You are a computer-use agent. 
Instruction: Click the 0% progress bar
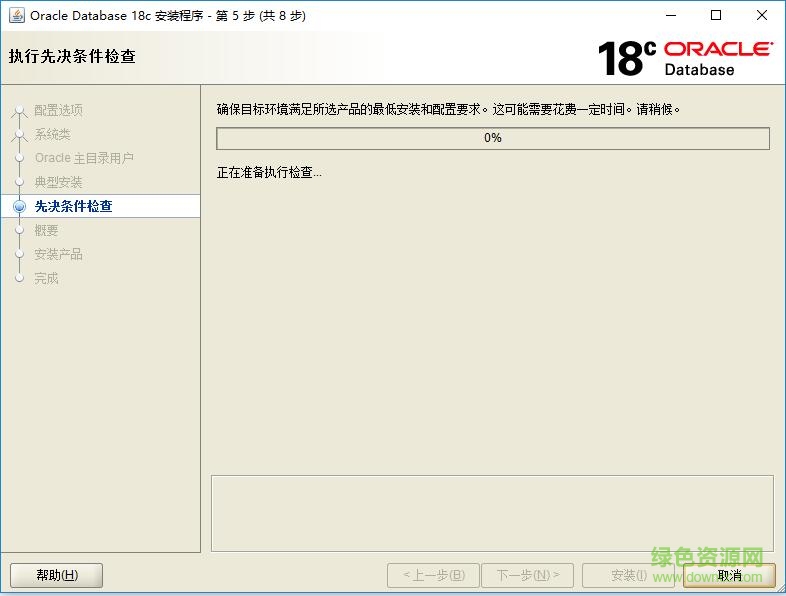pyautogui.click(x=493, y=138)
